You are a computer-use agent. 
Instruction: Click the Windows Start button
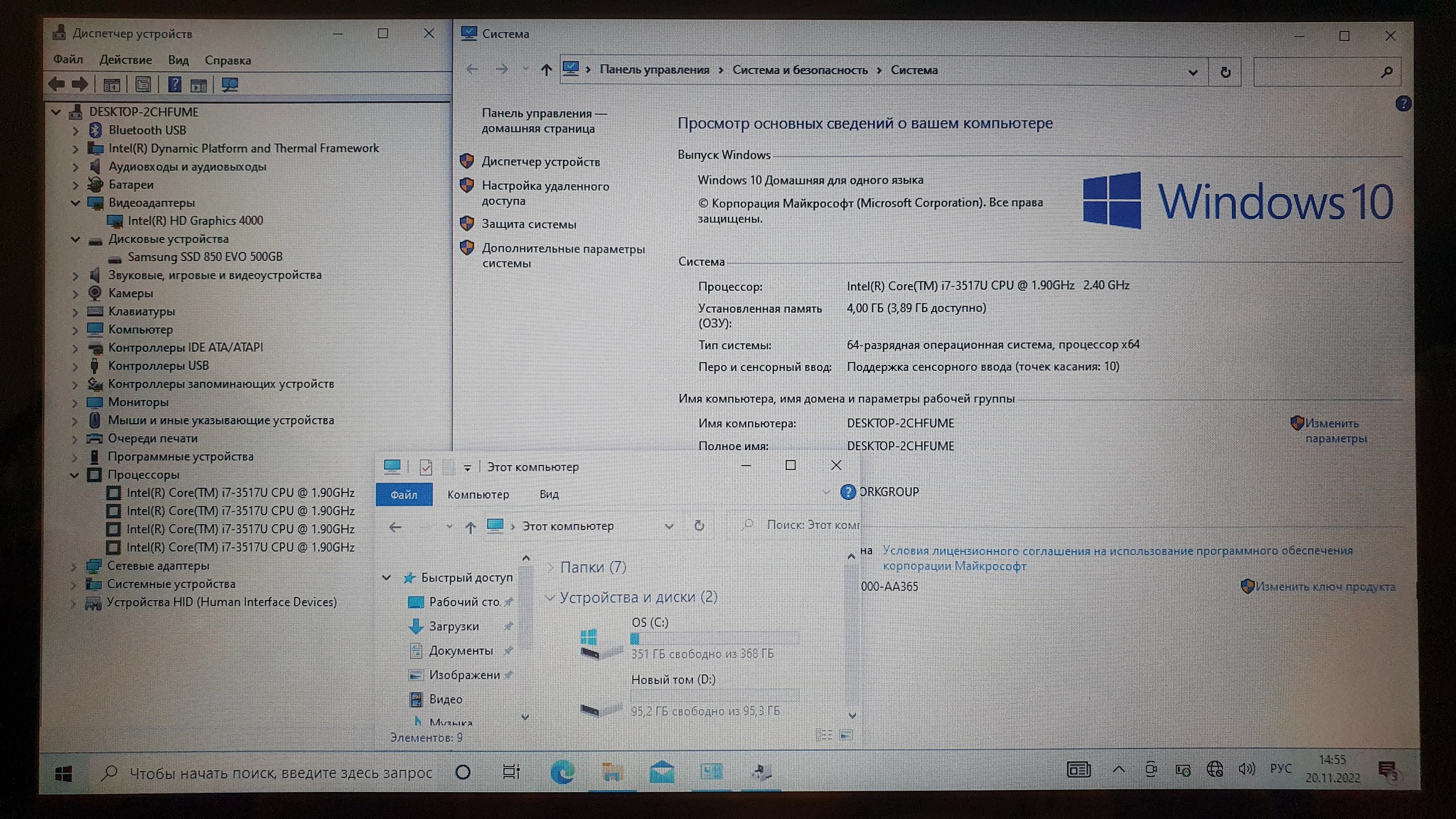[x=63, y=773]
